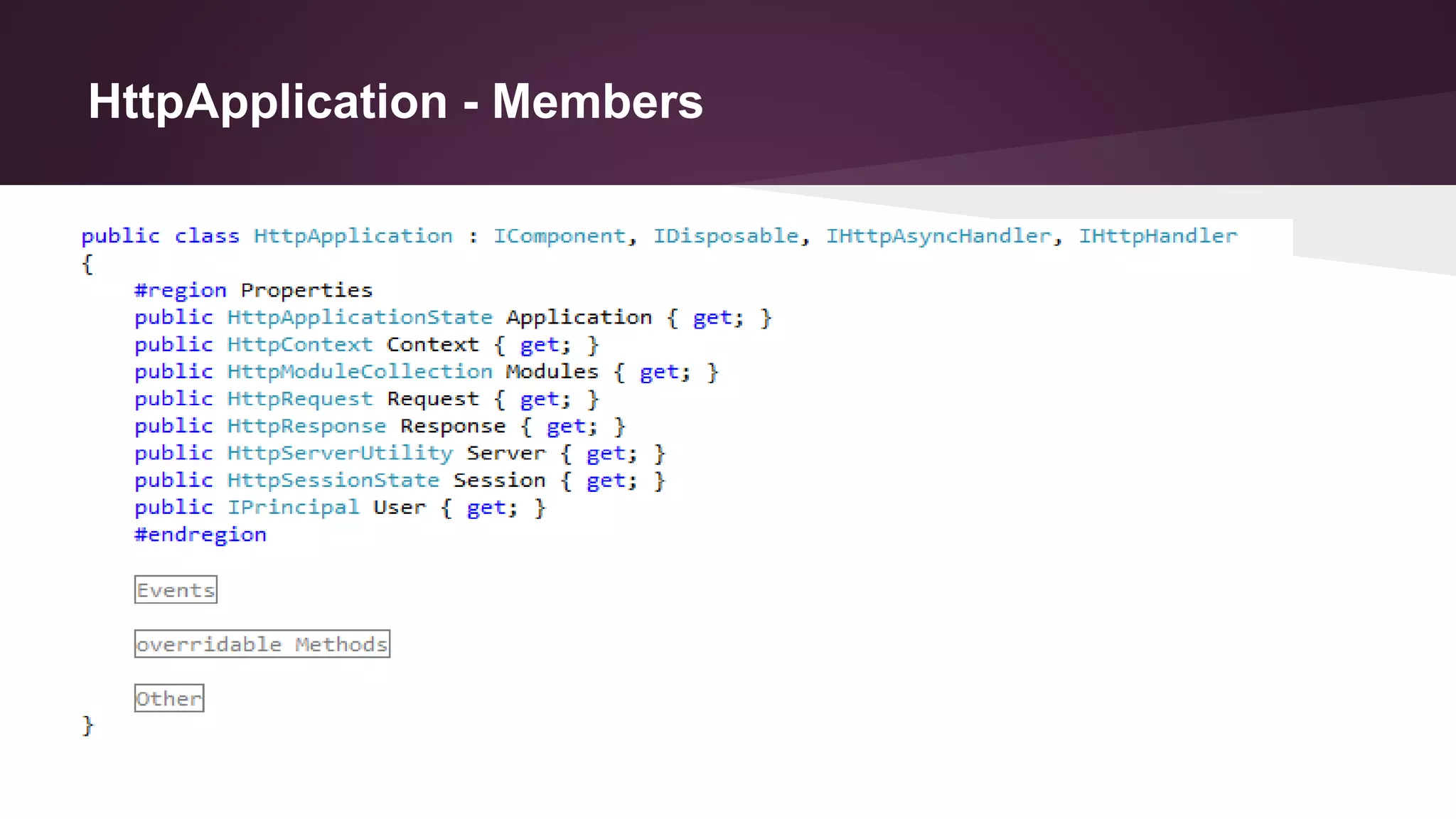
Task: Click the HttpRequest type name
Action: (x=299, y=399)
